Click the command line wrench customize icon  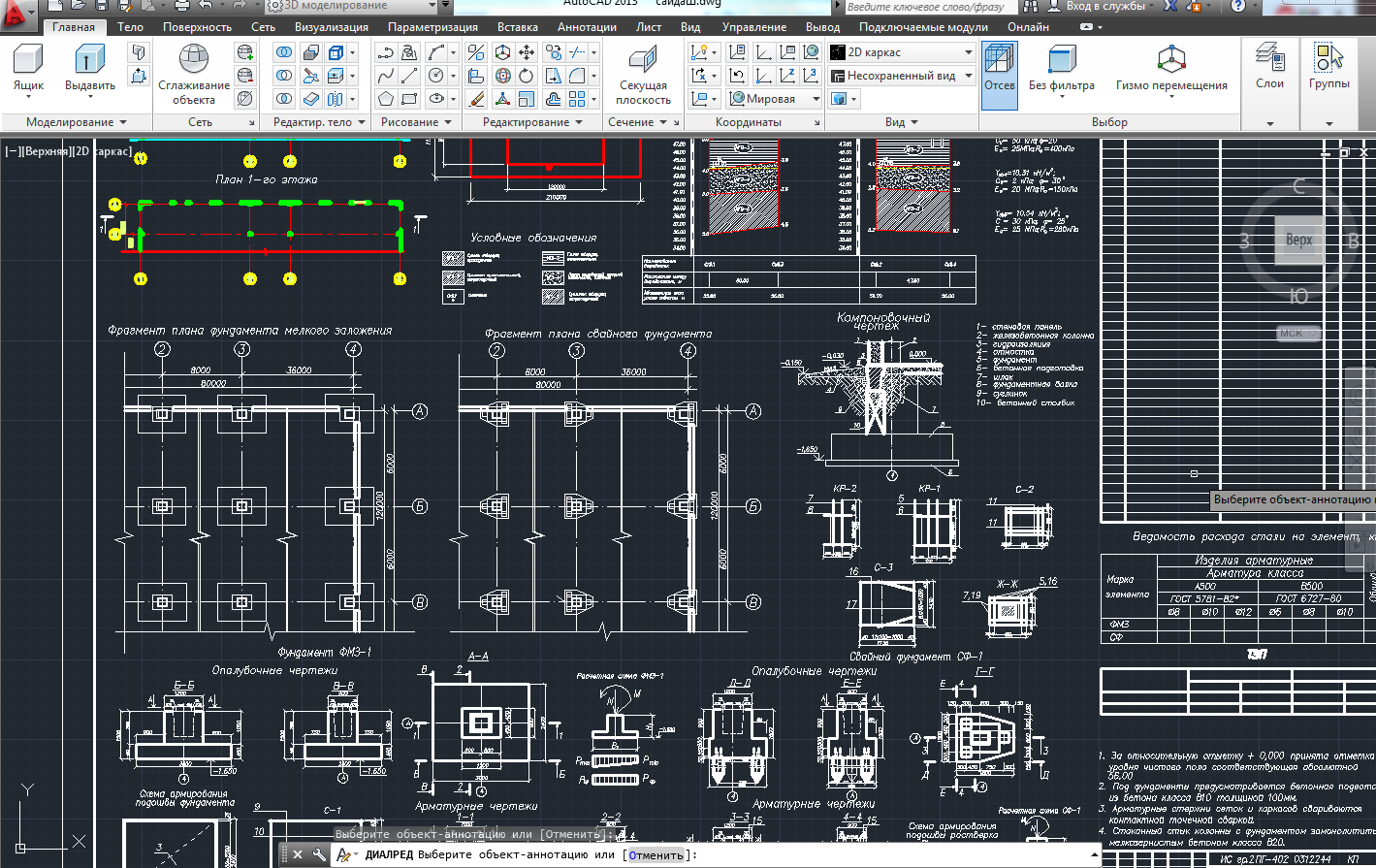(318, 854)
